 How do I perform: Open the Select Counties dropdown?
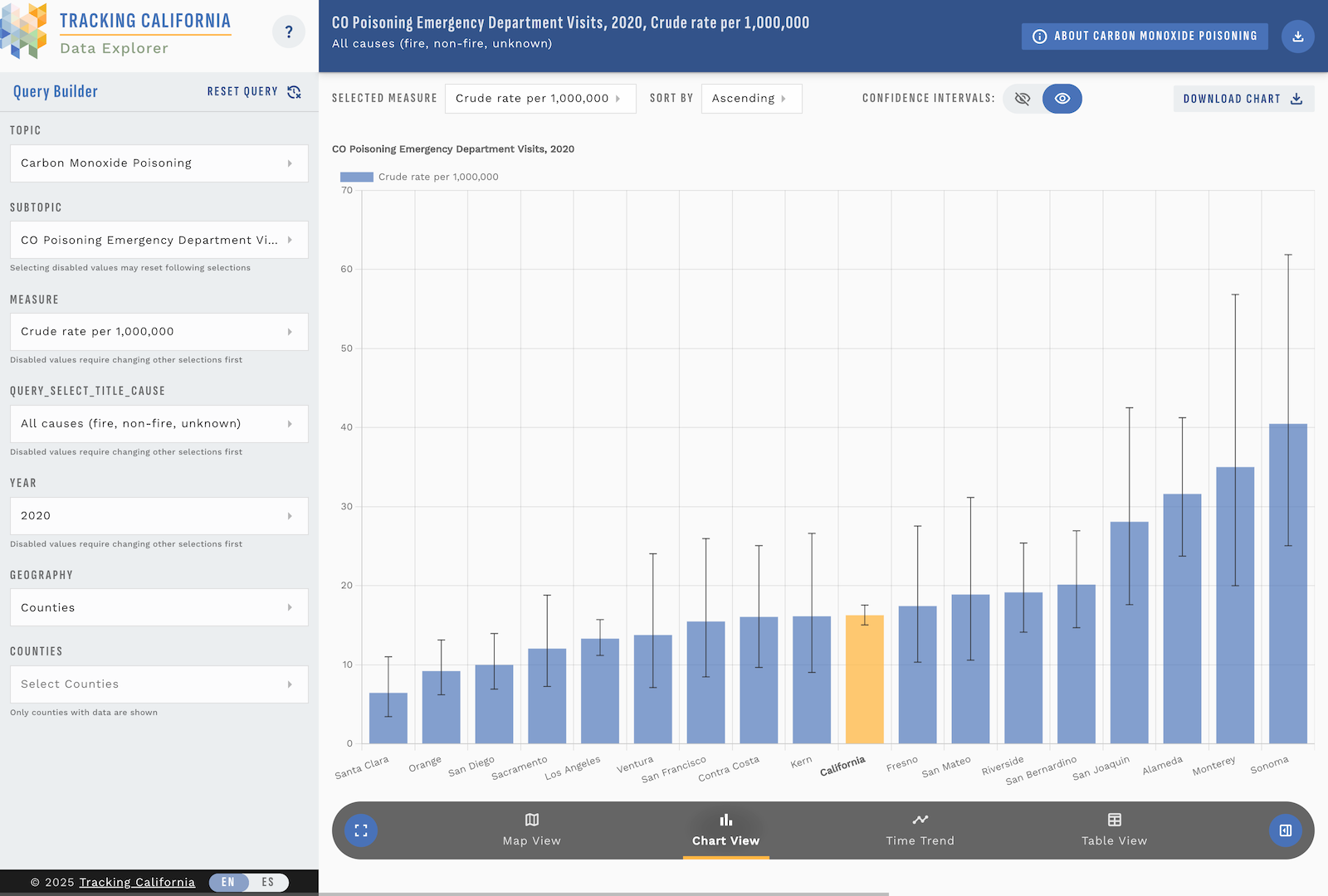point(158,684)
